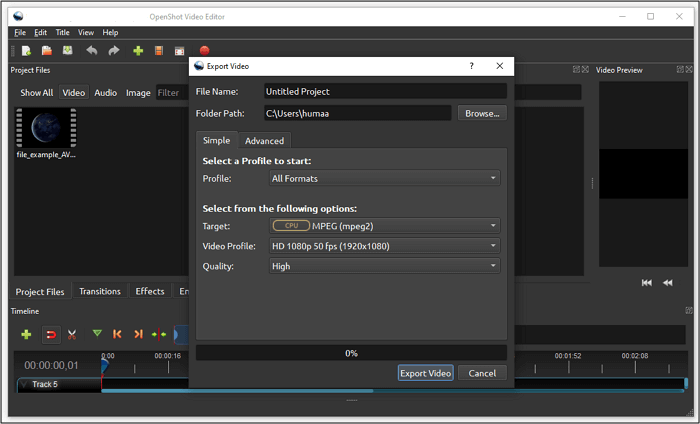This screenshot has height=424, width=700.
Task: Toggle the timeline snapping magnet button
Action: click(50, 334)
